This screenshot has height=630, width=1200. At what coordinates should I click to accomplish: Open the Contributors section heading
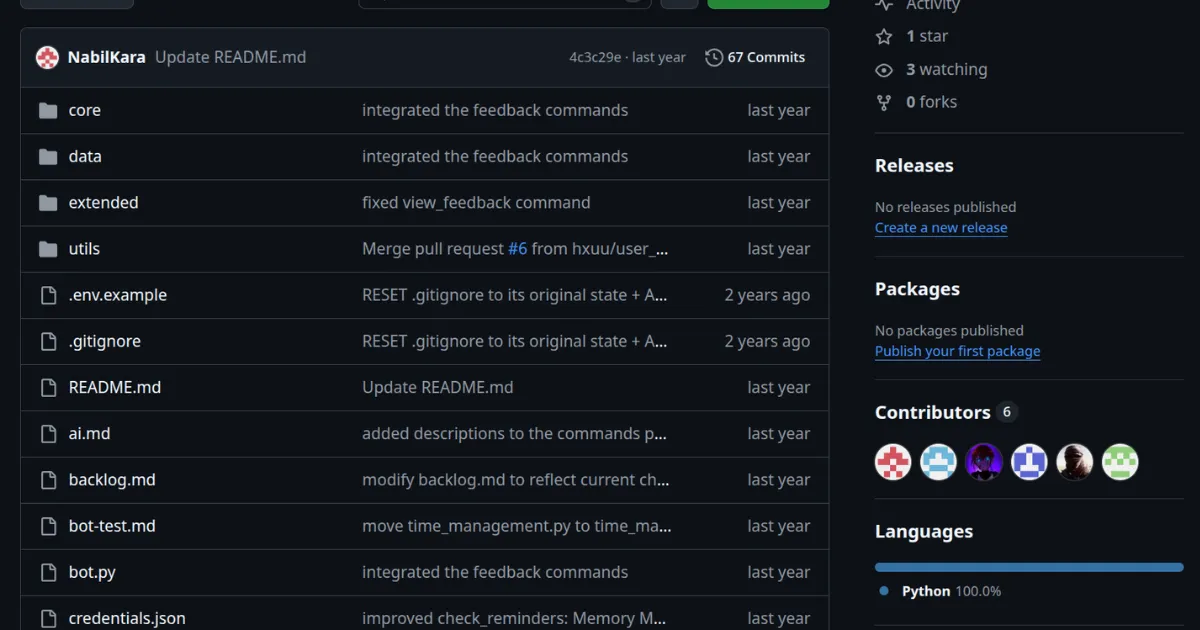point(932,412)
